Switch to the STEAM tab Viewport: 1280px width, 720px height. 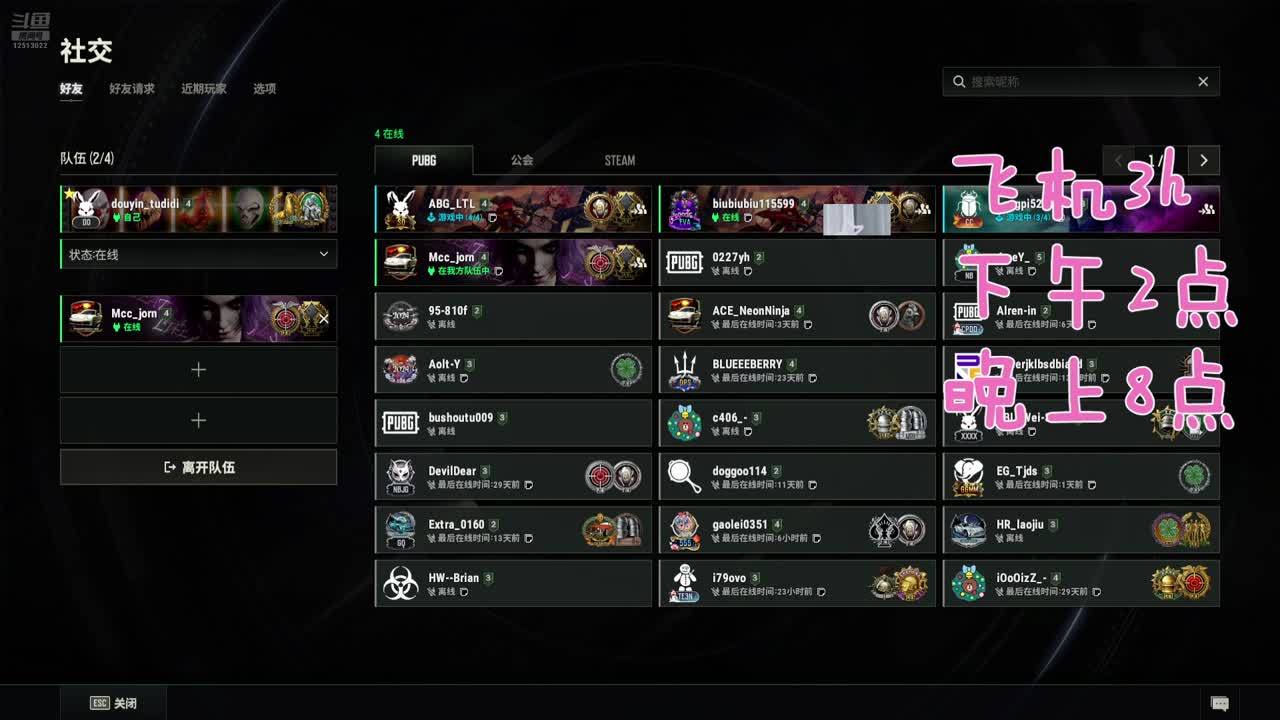point(620,160)
